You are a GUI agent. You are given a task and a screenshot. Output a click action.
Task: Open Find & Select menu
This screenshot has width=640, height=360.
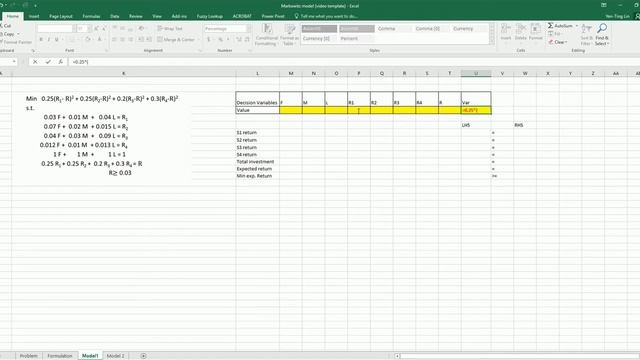(602, 35)
